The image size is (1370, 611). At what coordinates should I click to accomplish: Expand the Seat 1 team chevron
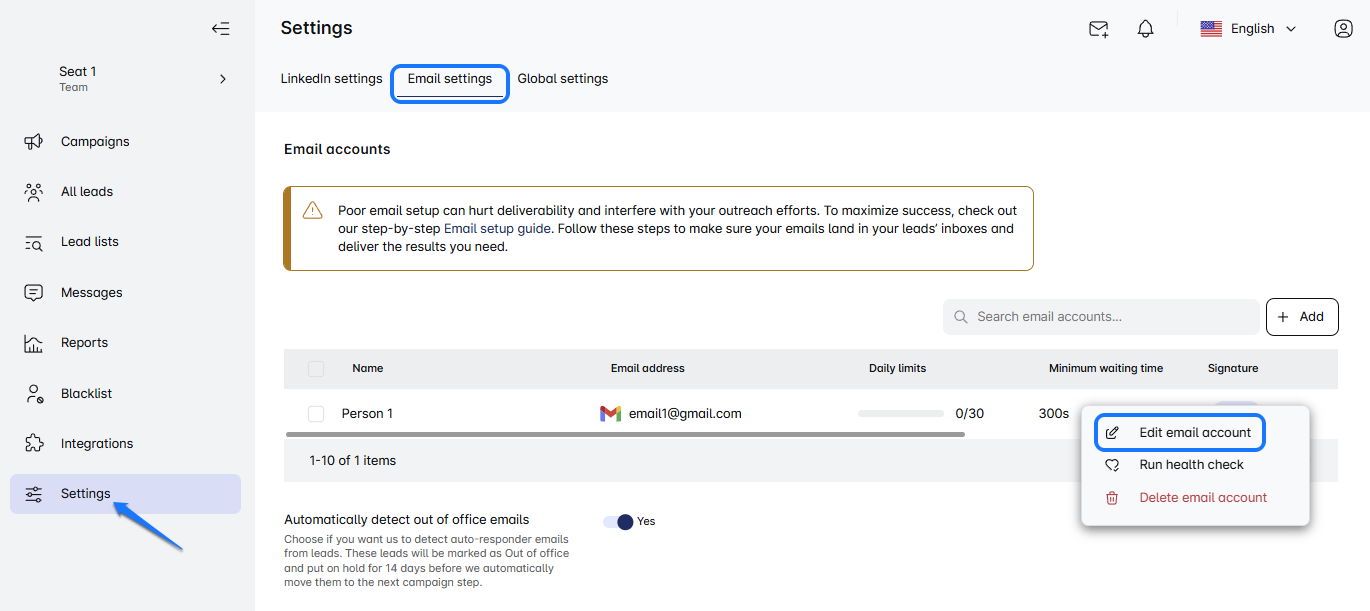click(223, 79)
